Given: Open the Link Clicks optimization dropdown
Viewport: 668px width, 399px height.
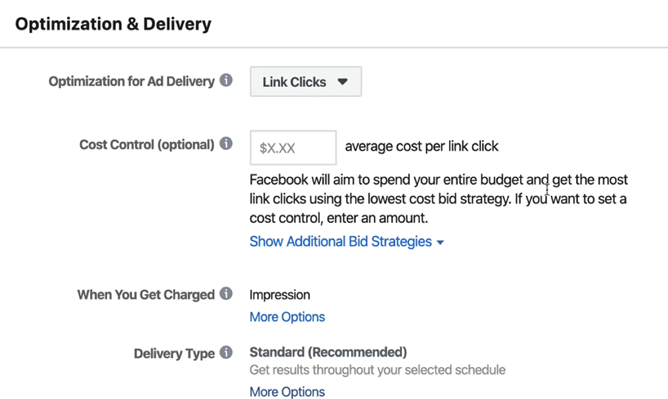Looking at the screenshot, I should tap(306, 81).
